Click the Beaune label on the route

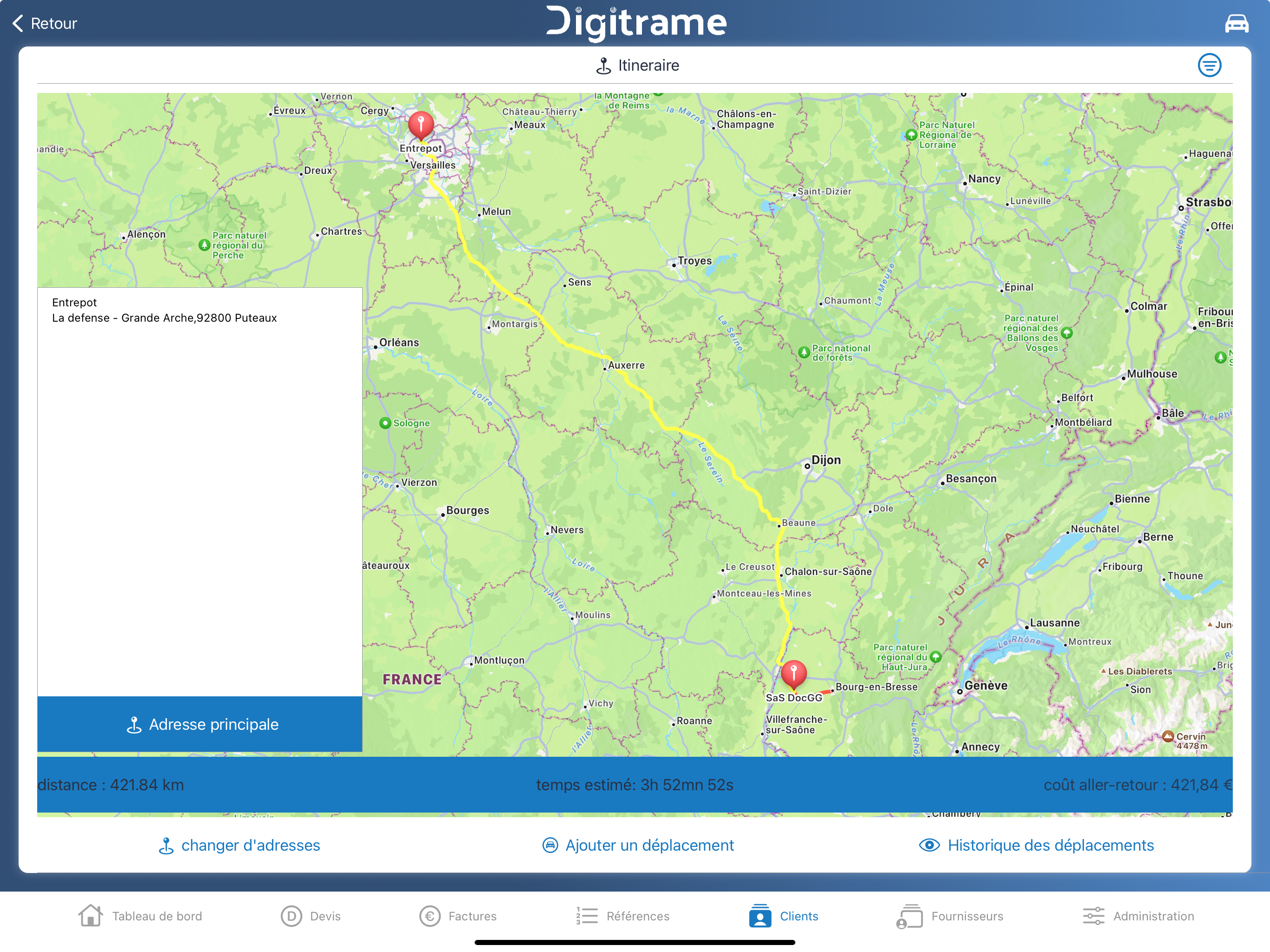click(x=798, y=522)
